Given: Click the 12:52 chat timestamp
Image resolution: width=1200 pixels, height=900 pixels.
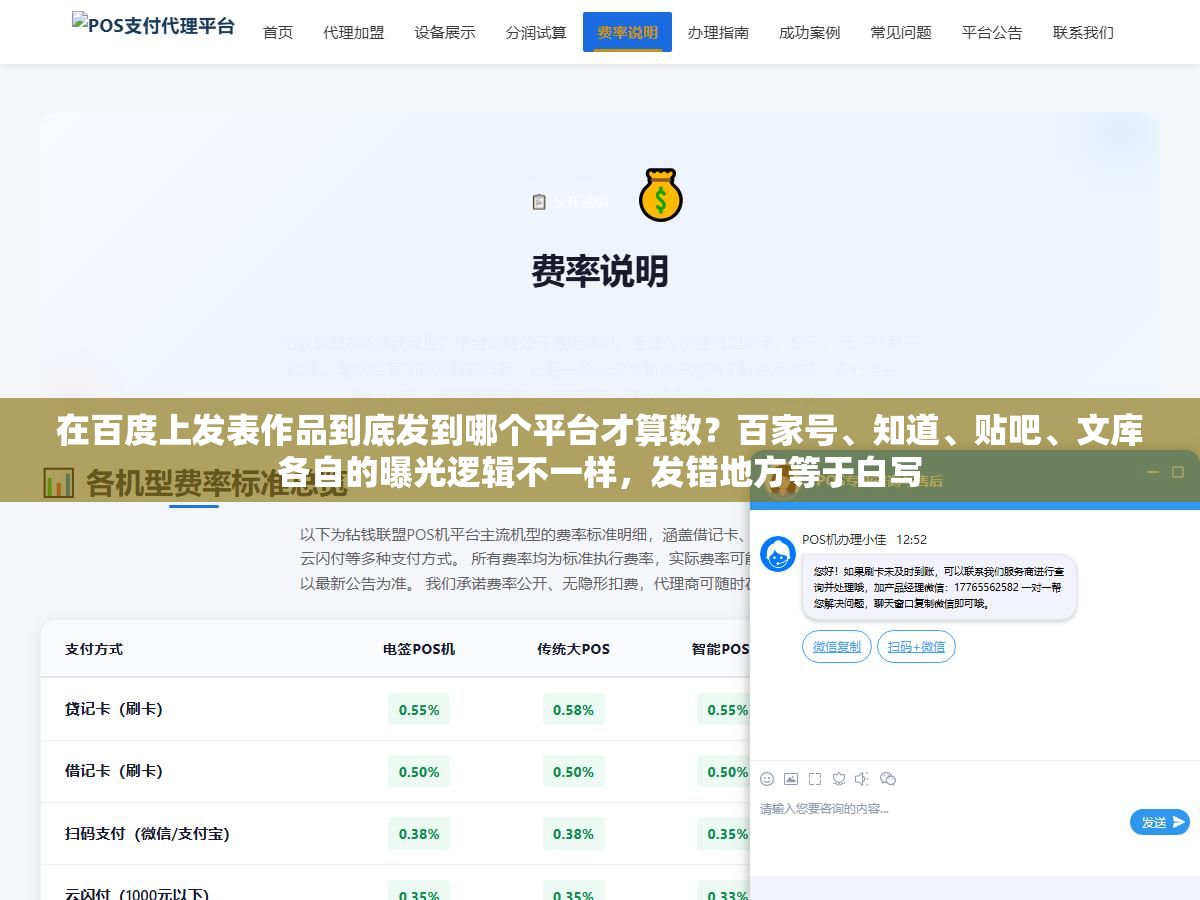Looking at the screenshot, I should point(911,539).
